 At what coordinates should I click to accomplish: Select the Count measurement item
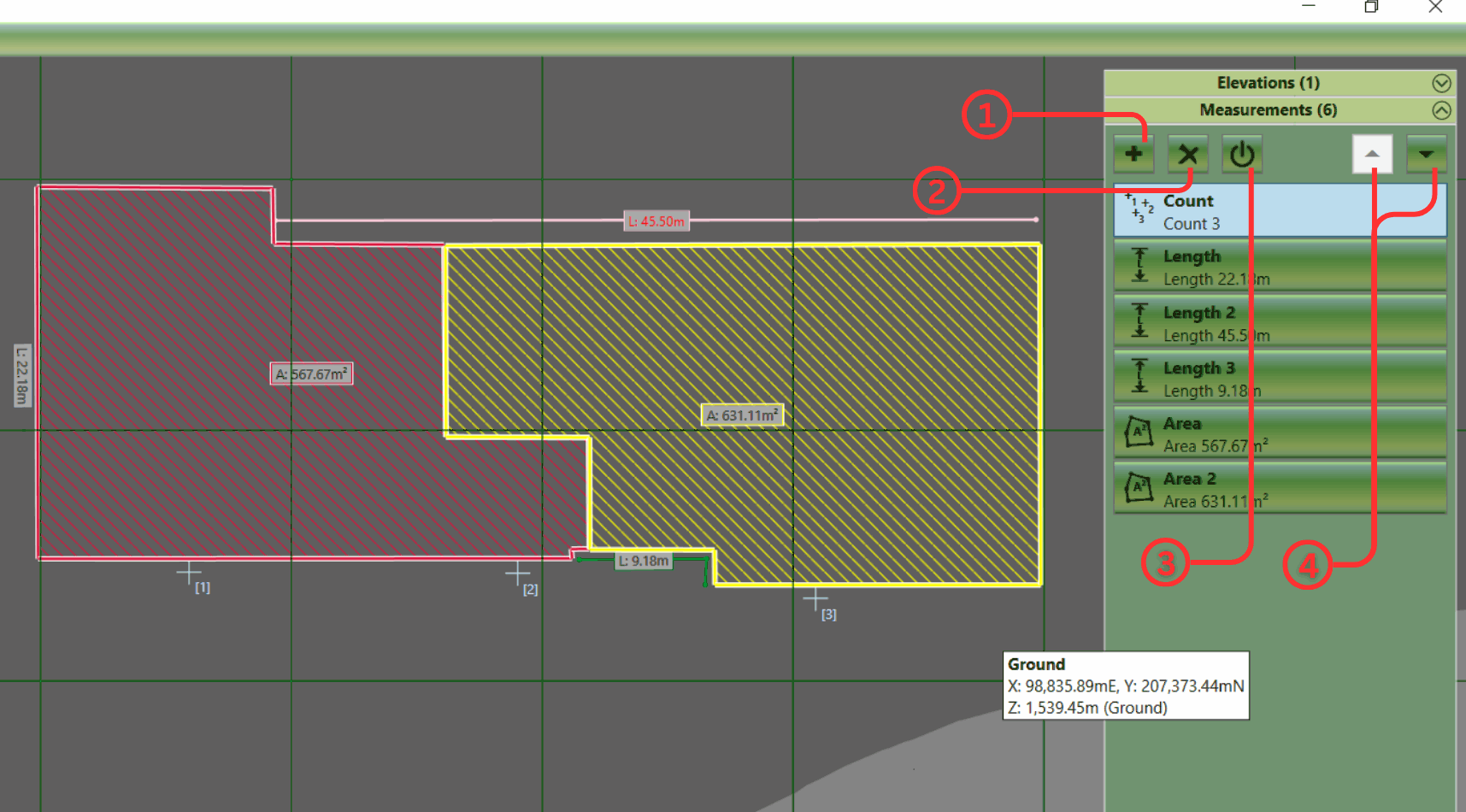pyautogui.click(x=1279, y=211)
